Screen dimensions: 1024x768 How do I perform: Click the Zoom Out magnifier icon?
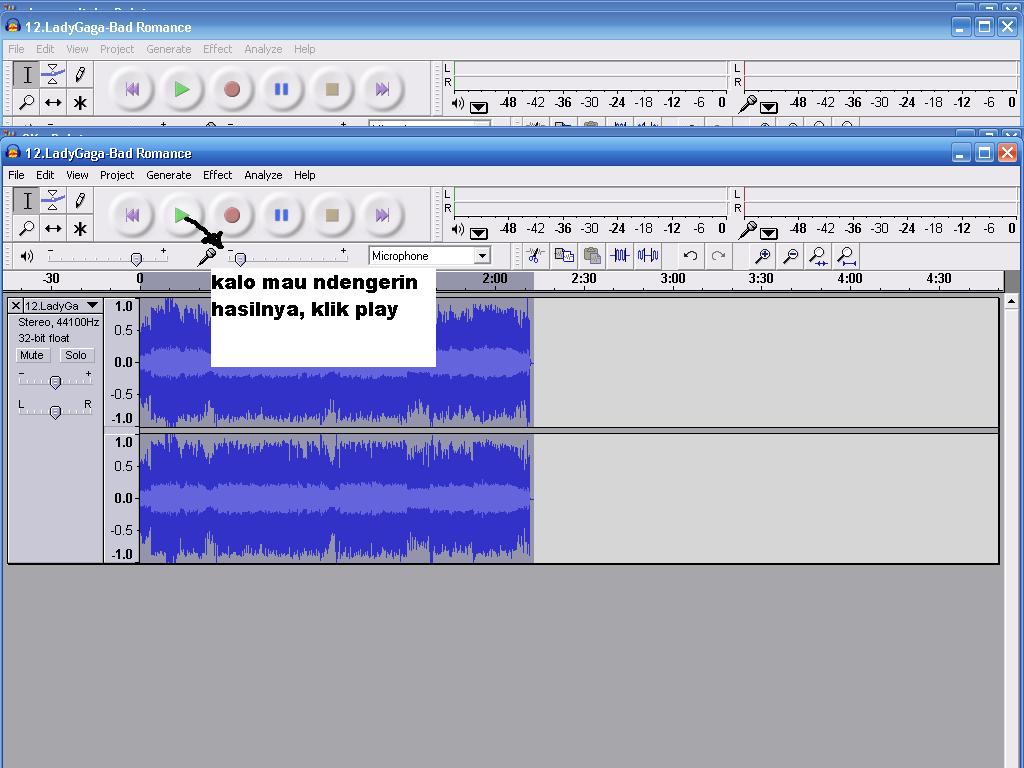coord(790,255)
